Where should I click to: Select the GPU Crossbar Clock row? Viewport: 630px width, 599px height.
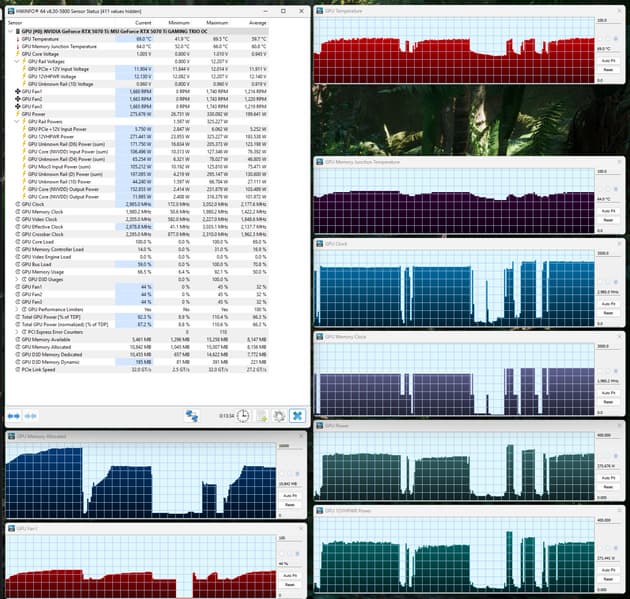coord(138,234)
